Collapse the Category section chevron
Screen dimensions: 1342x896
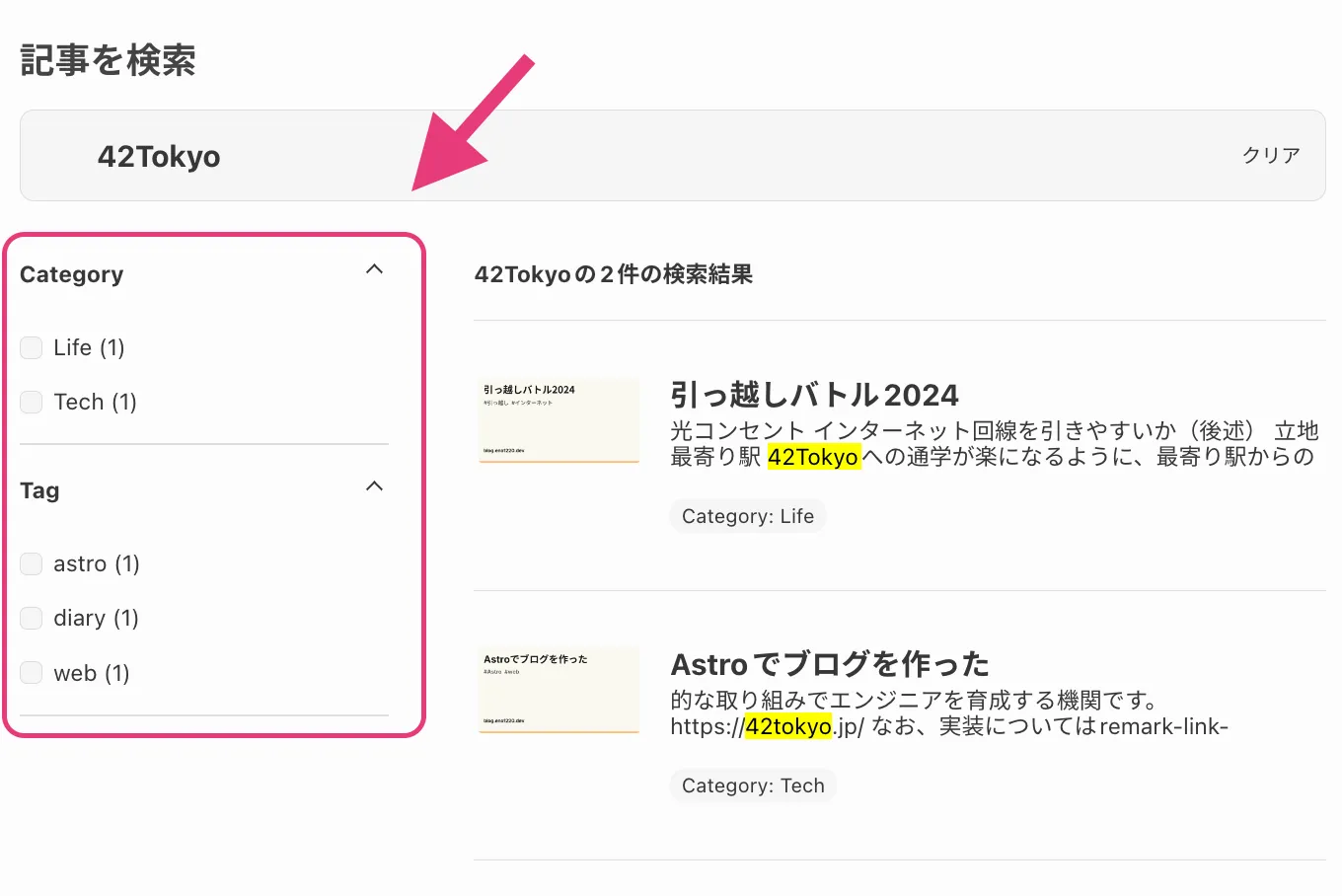374,269
